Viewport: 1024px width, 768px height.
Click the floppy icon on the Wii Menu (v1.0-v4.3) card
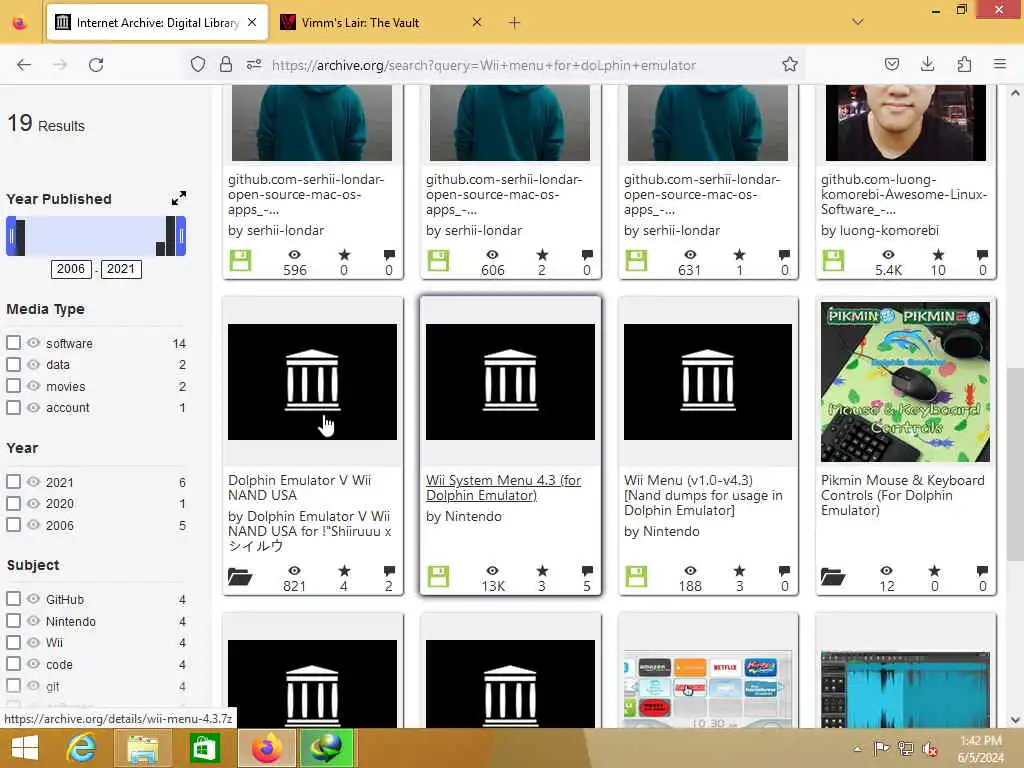point(636,577)
